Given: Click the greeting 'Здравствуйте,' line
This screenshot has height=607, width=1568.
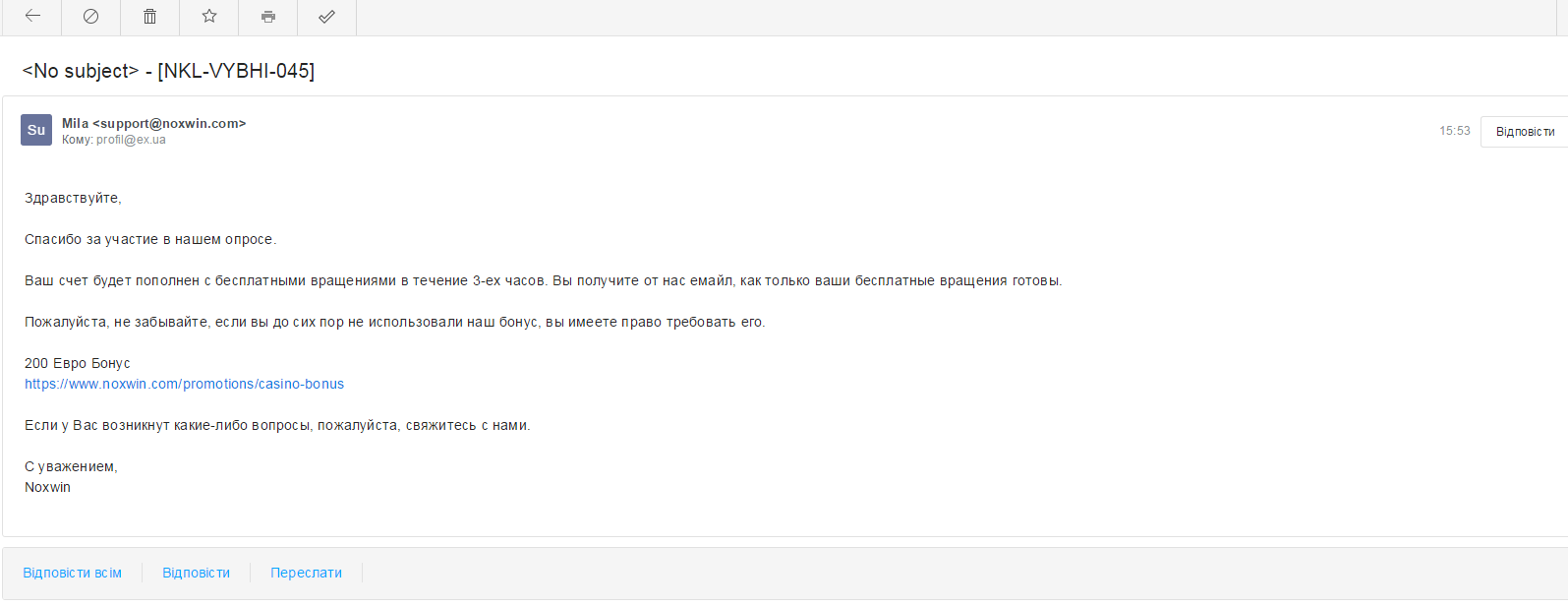Looking at the screenshot, I should point(73,198).
